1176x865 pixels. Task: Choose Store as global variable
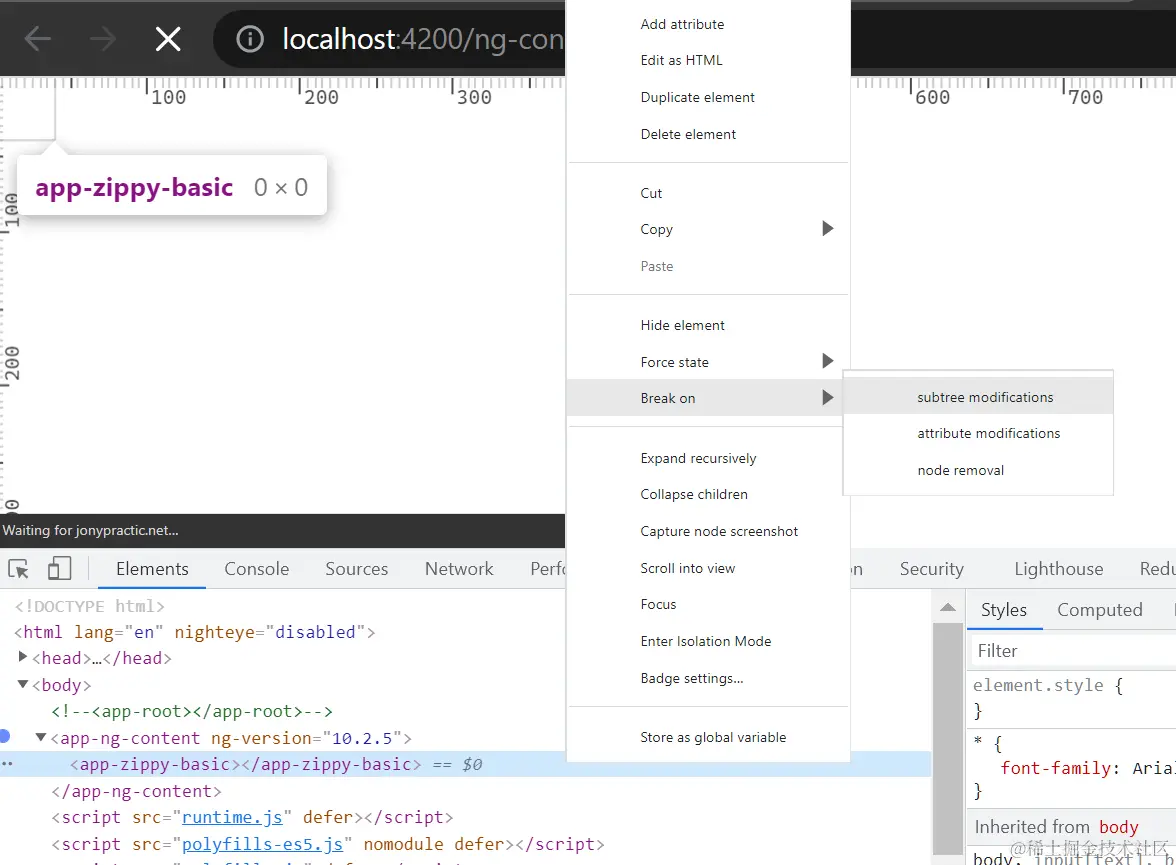pyautogui.click(x=713, y=737)
